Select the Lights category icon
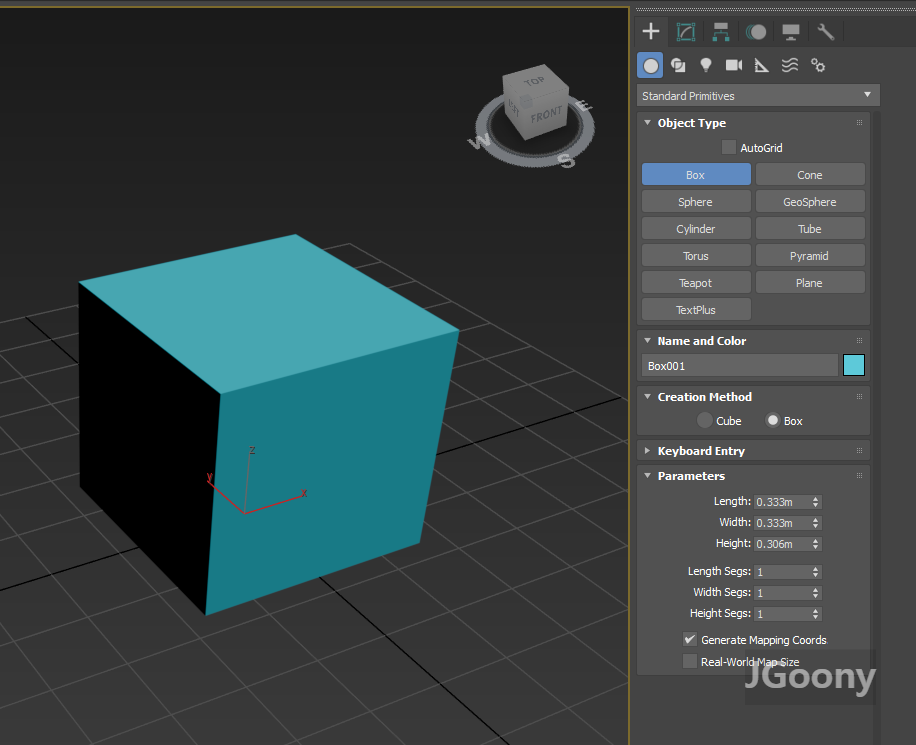Screen dimensions: 916x745 [x=706, y=65]
